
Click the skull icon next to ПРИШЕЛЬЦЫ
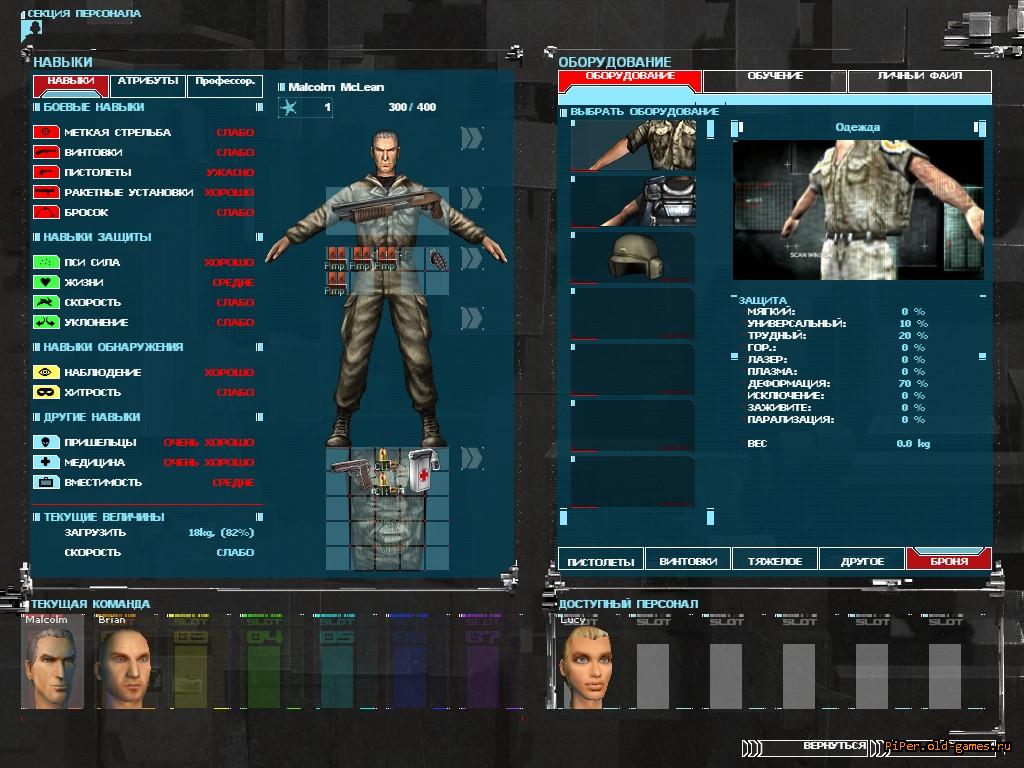click(x=46, y=442)
